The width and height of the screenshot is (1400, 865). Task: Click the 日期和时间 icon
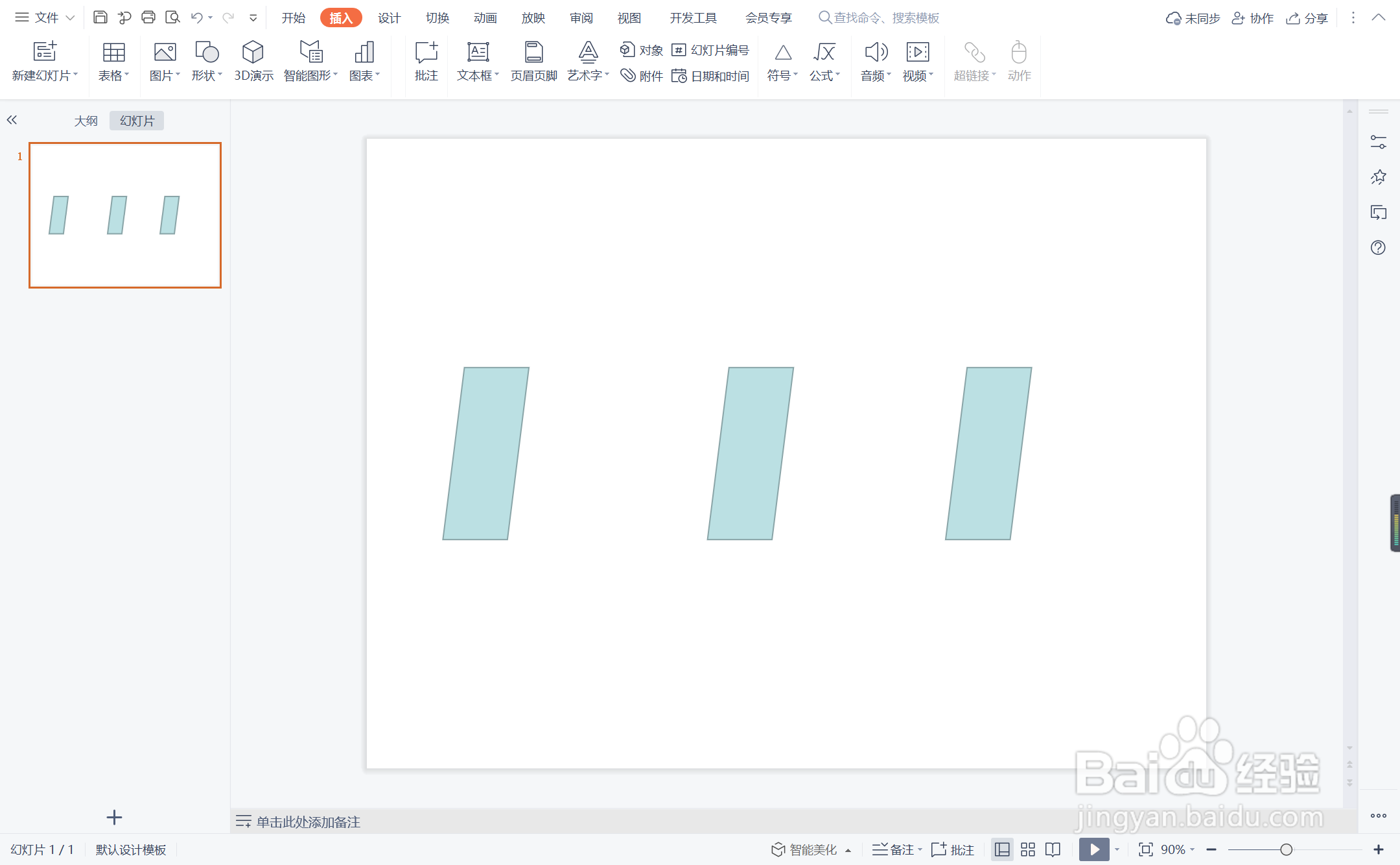click(711, 76)
